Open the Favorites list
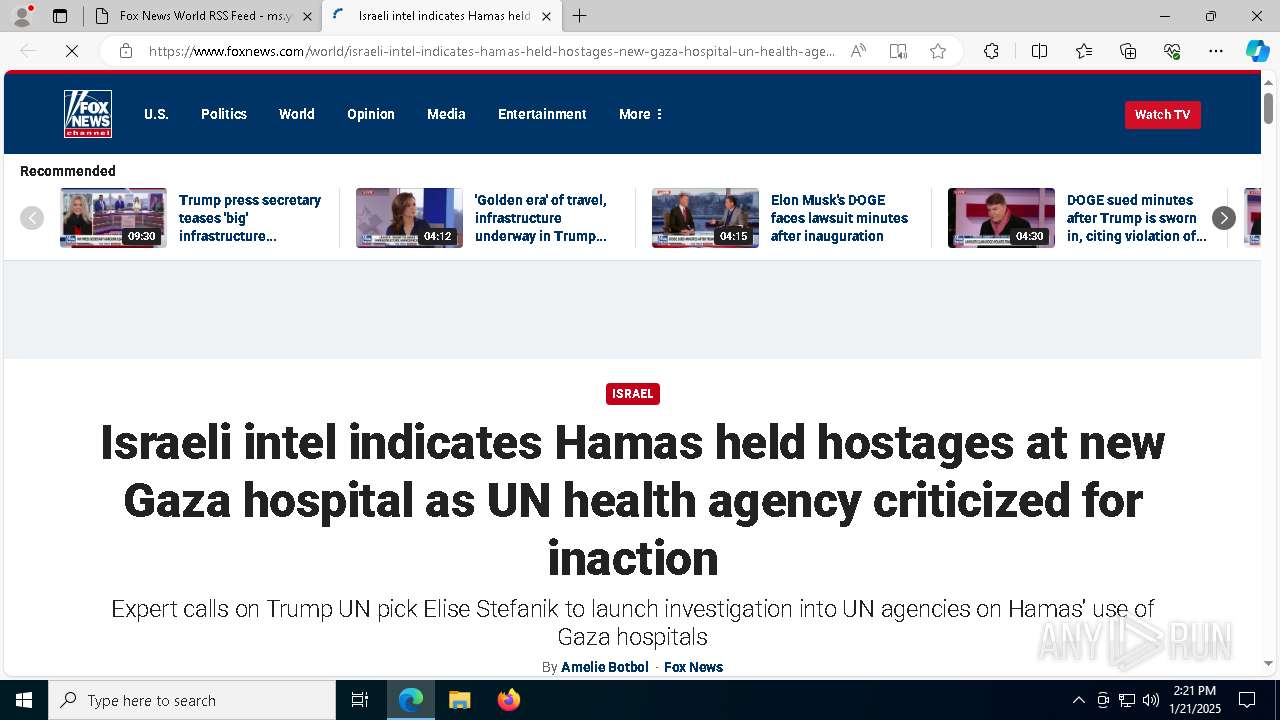Image resolution: width=1280 pixels, height=720 pixels. (x=1084, y=51)
